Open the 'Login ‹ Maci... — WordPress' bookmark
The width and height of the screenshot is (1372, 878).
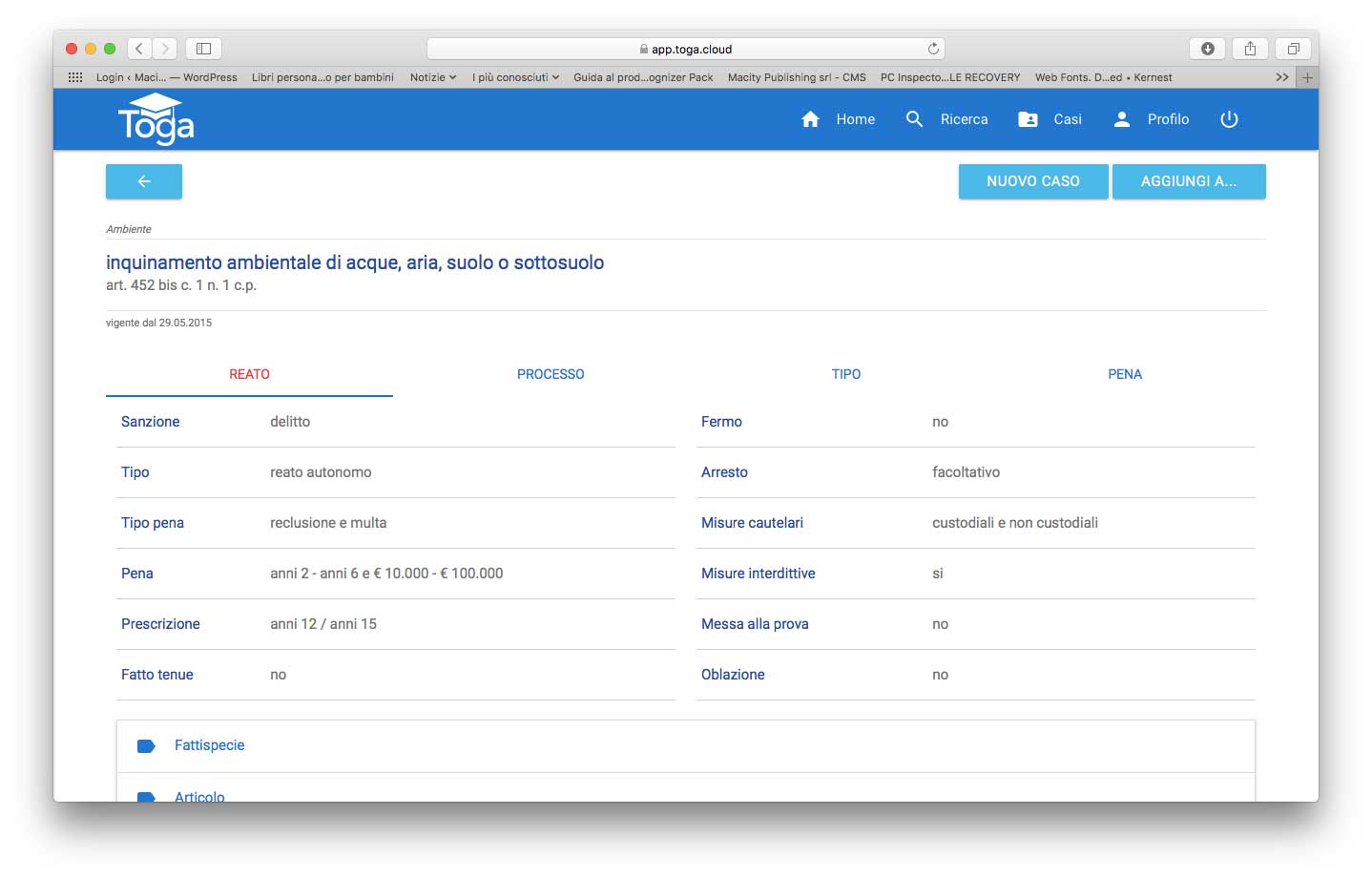coord(167,77)
